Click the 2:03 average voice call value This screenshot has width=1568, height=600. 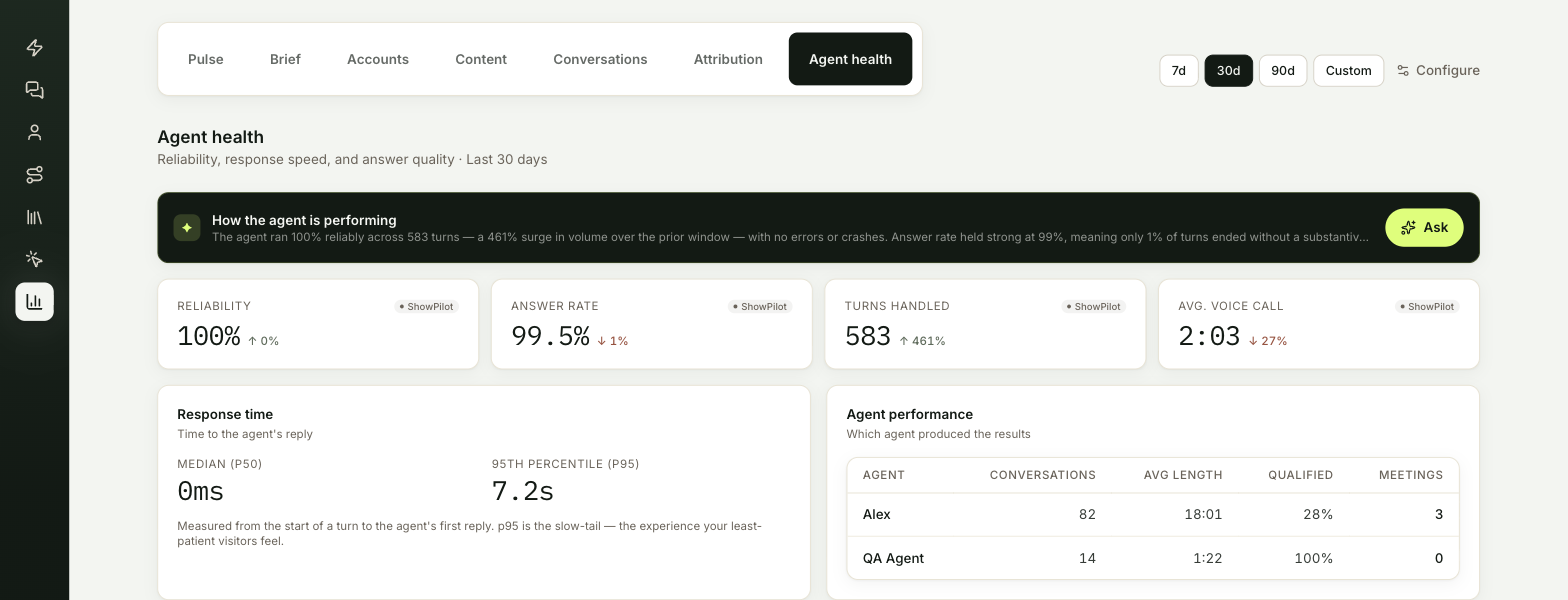click(x=1209, y=337)
